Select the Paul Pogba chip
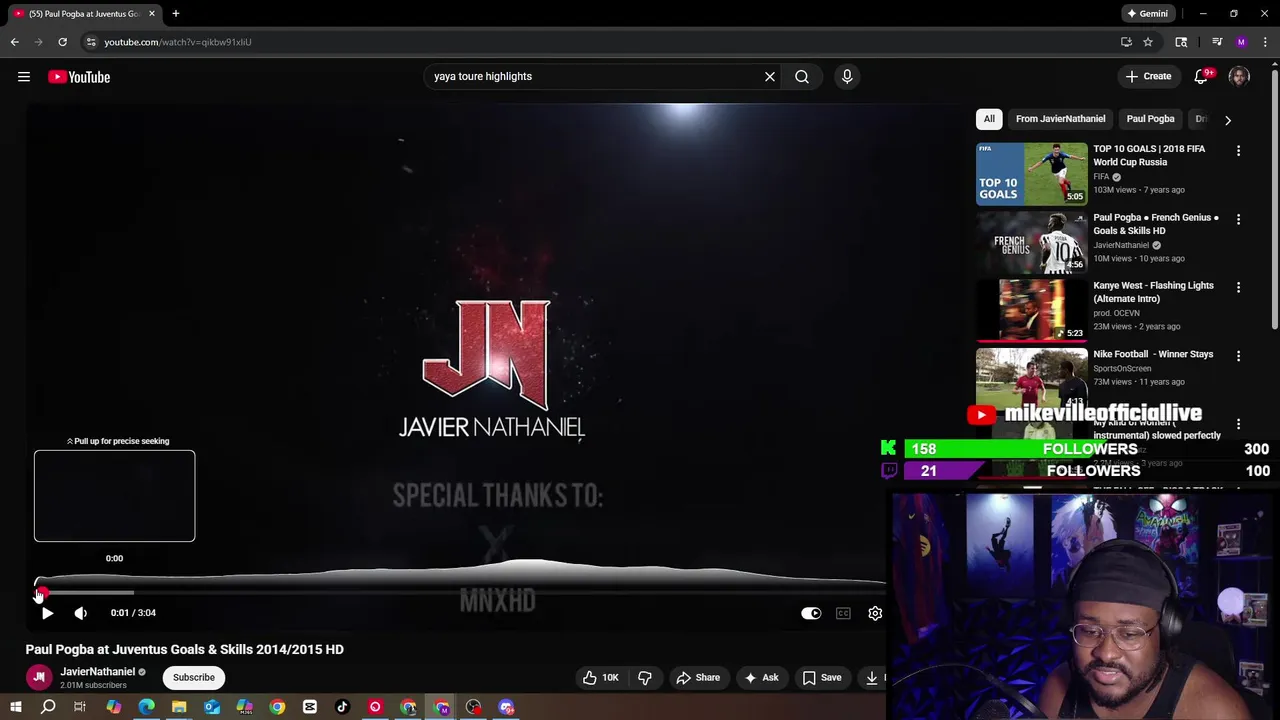Viewport: 1280px width, 720px height. 1150,119
